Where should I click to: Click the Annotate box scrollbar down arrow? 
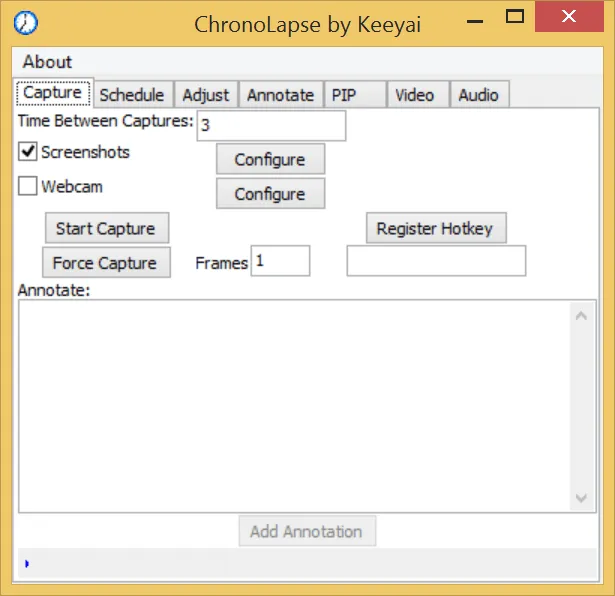coord(582,498)
